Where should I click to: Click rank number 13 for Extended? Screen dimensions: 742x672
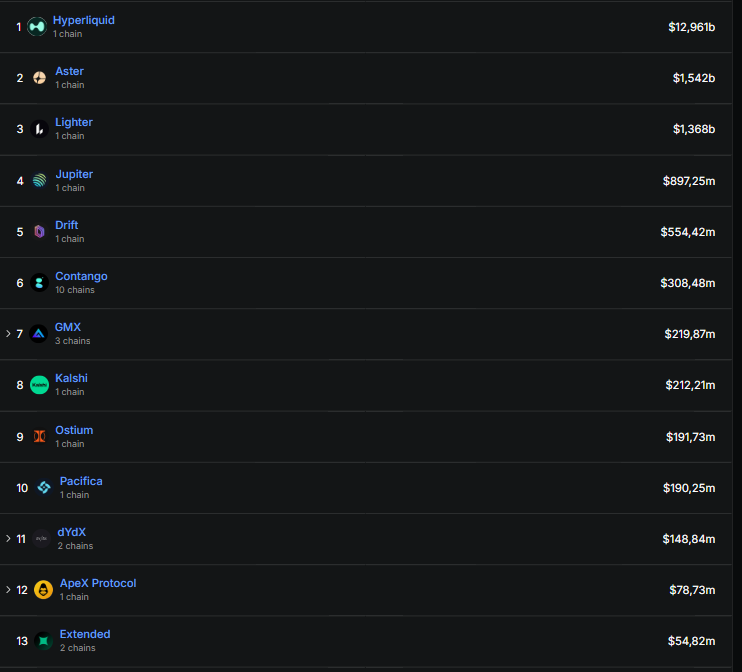click(x=22, y=641)
